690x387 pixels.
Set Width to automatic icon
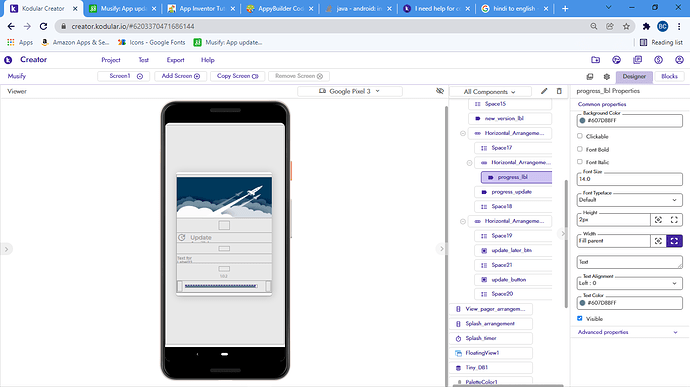658,241
